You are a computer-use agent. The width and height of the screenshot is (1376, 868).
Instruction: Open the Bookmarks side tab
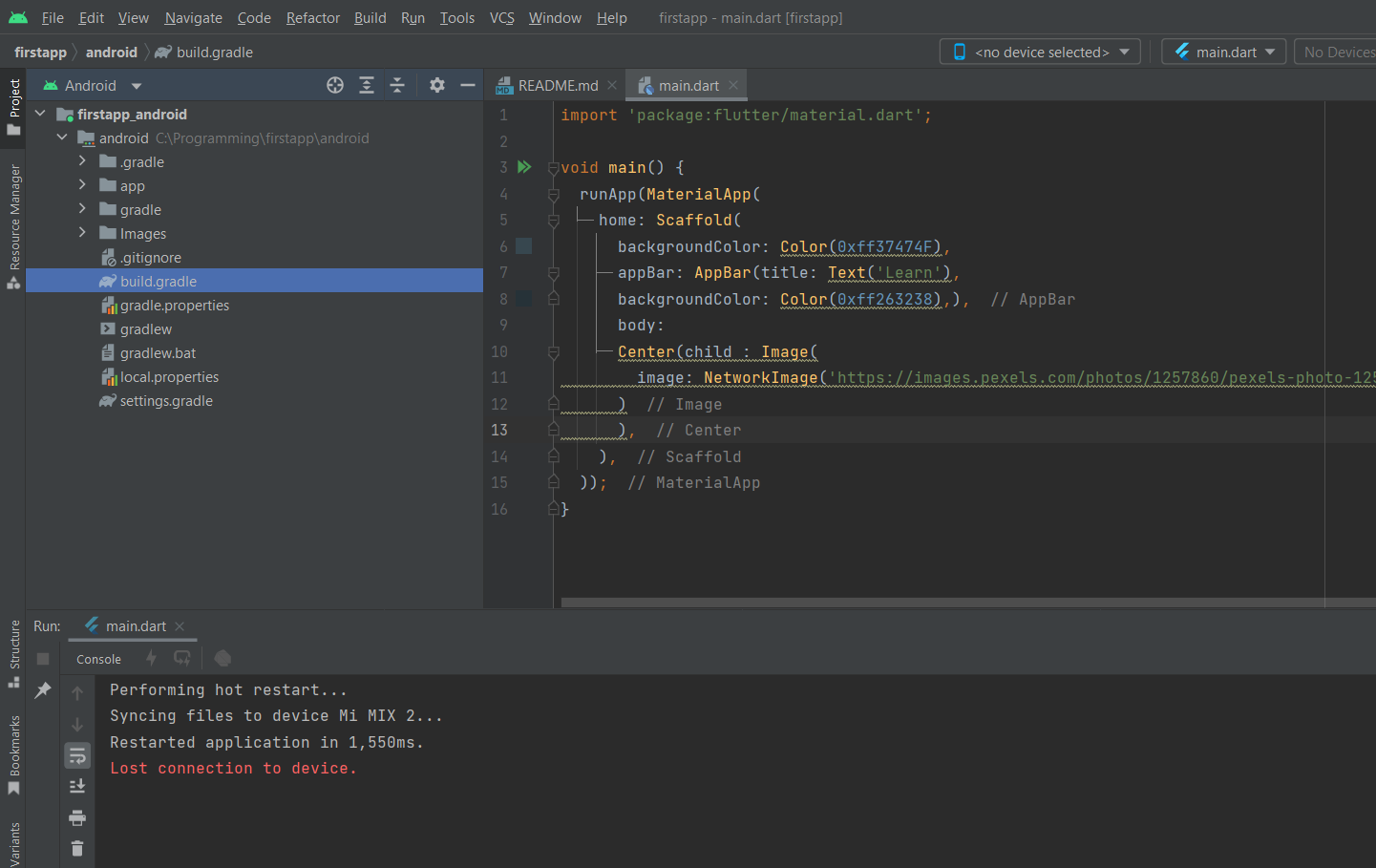tap(13, 754)
